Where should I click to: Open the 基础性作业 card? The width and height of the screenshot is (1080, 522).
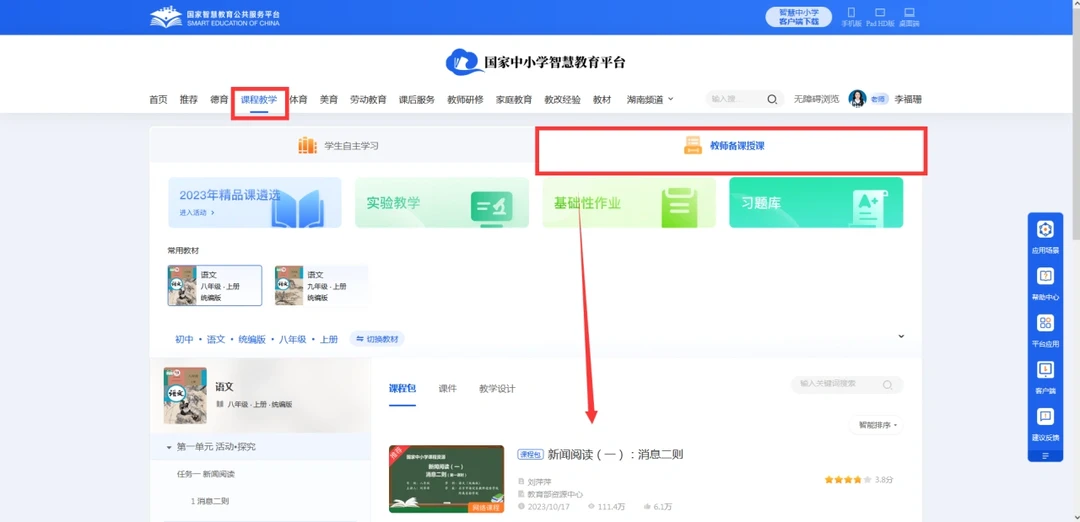(x=629, y=202)
